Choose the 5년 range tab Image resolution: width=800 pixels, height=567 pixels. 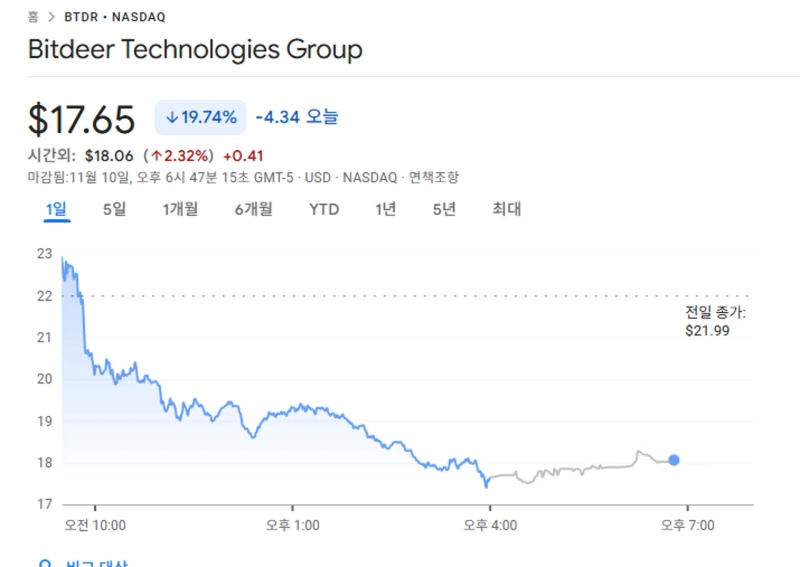pos(444,209)
